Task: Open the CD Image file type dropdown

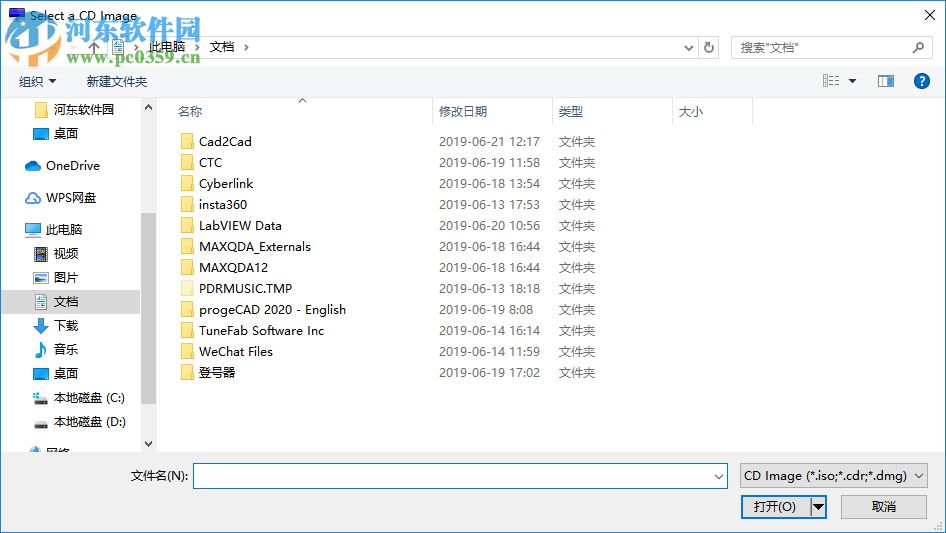Action: coord(833,476)
